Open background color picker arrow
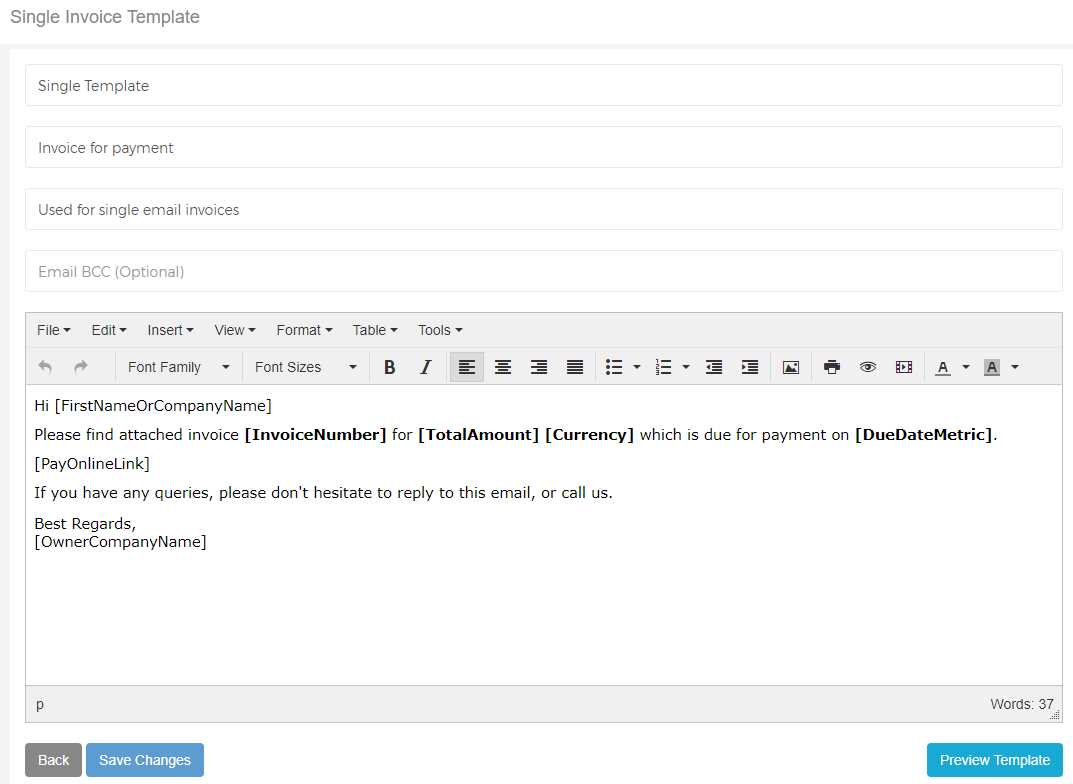Screen dimensions: 1073x784 point(1015,367)
